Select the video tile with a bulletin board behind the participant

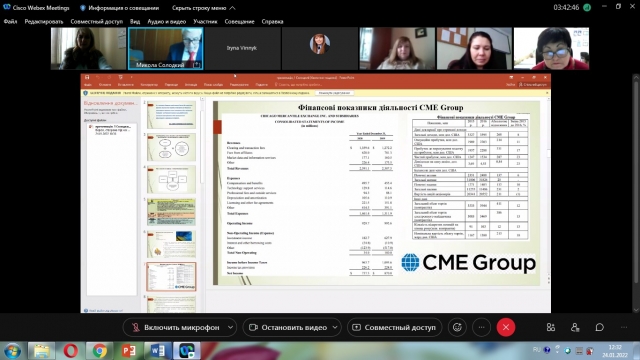(x=474, y=49)
